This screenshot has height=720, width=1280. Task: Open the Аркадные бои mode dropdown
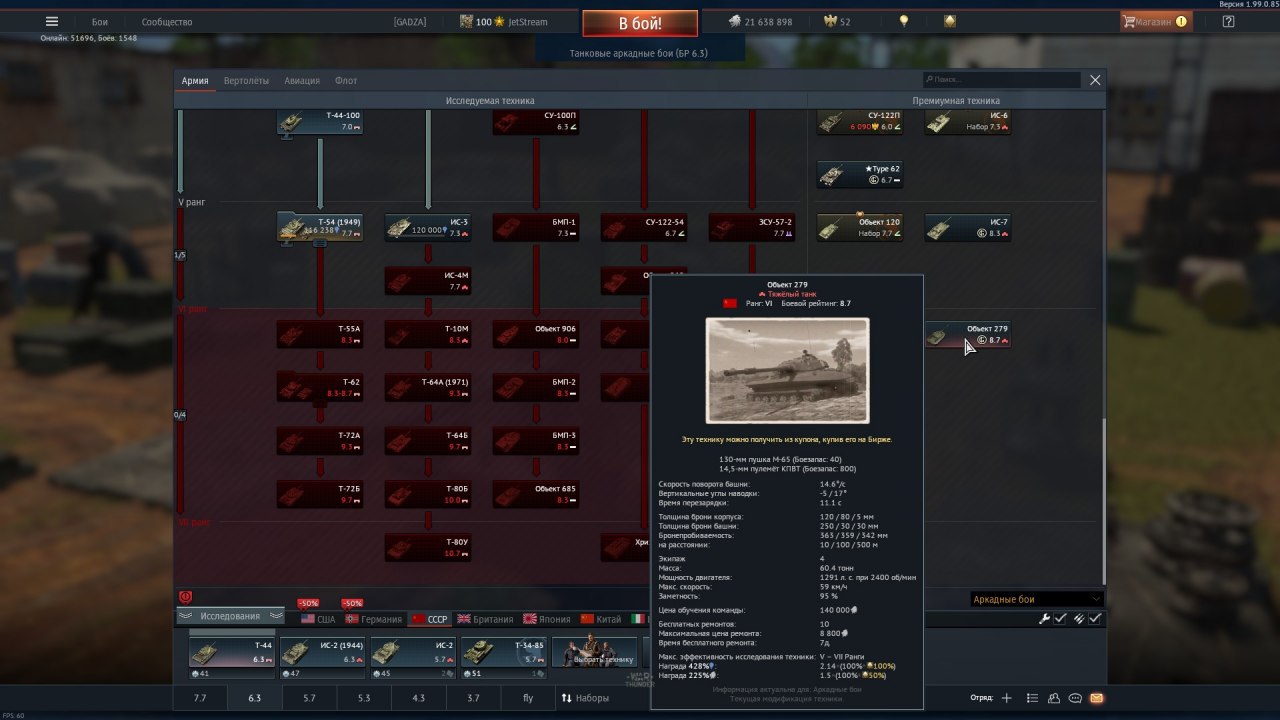1037,599
